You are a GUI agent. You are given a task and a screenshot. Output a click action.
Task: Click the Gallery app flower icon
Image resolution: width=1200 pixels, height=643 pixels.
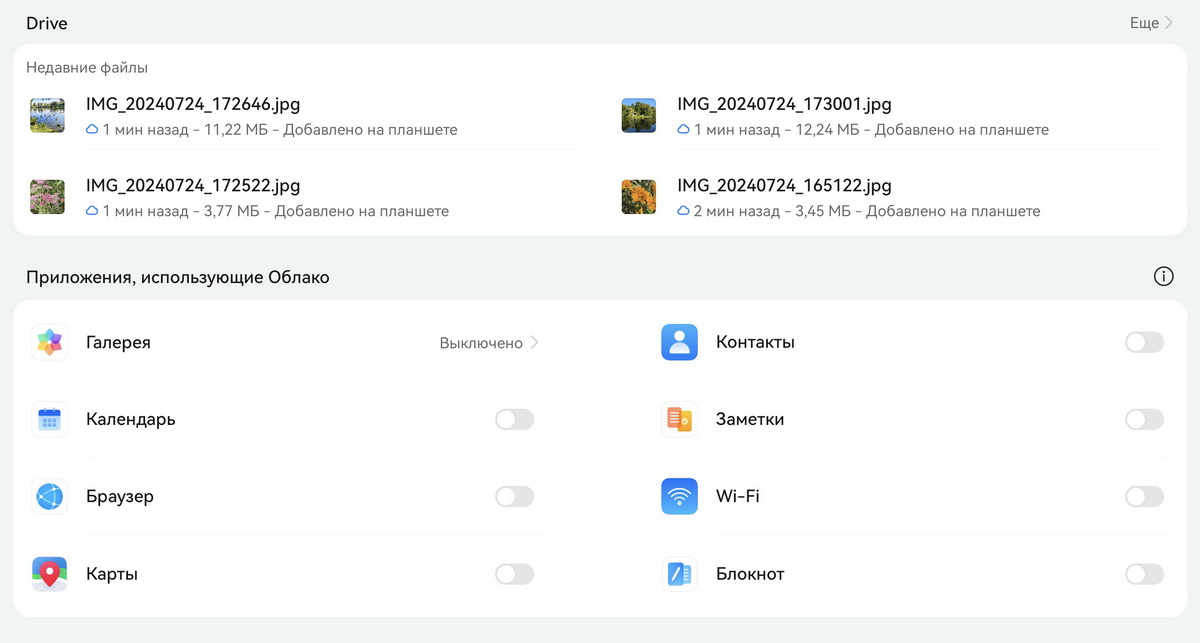49,343
